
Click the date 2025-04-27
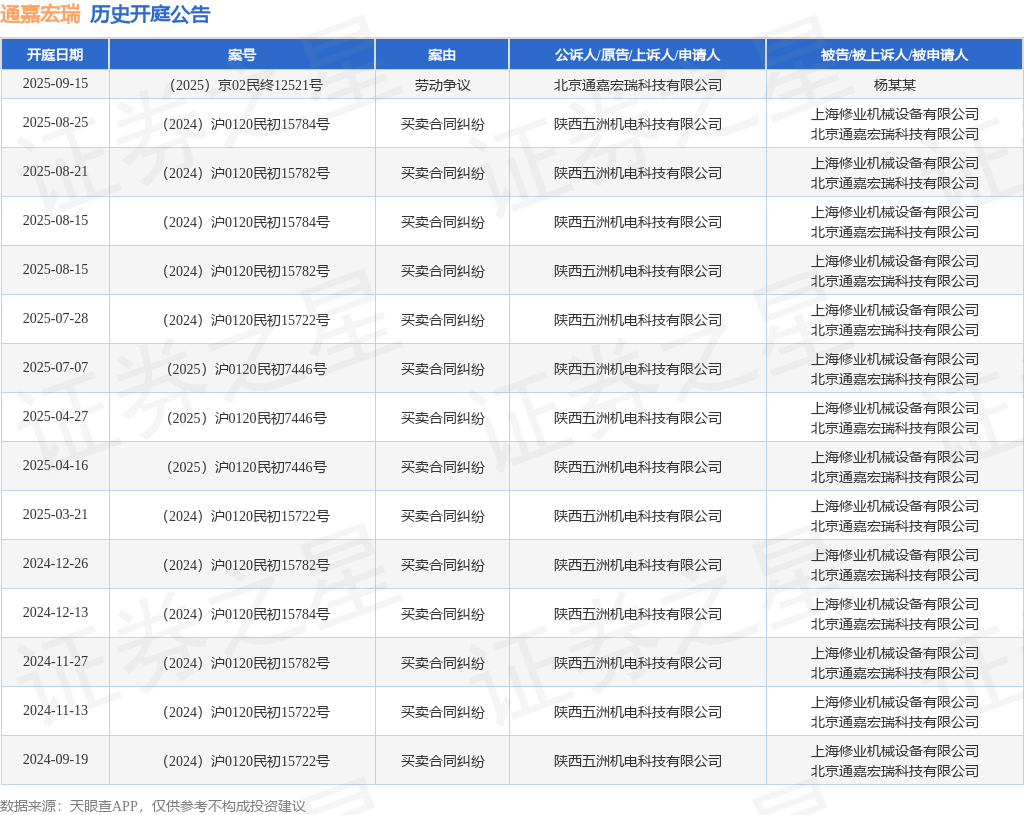pyautogui.click(x=55, y=417)
